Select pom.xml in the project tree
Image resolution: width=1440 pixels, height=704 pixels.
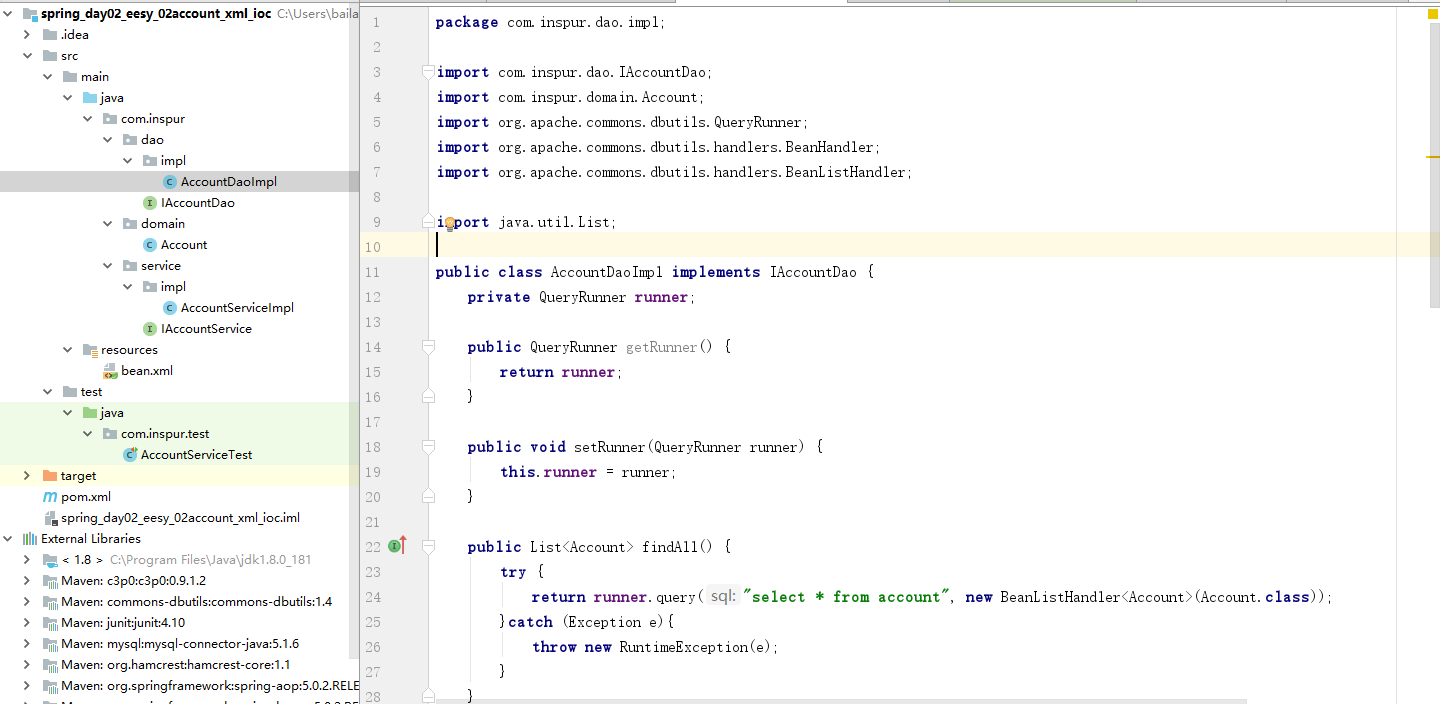coord(86,497)
